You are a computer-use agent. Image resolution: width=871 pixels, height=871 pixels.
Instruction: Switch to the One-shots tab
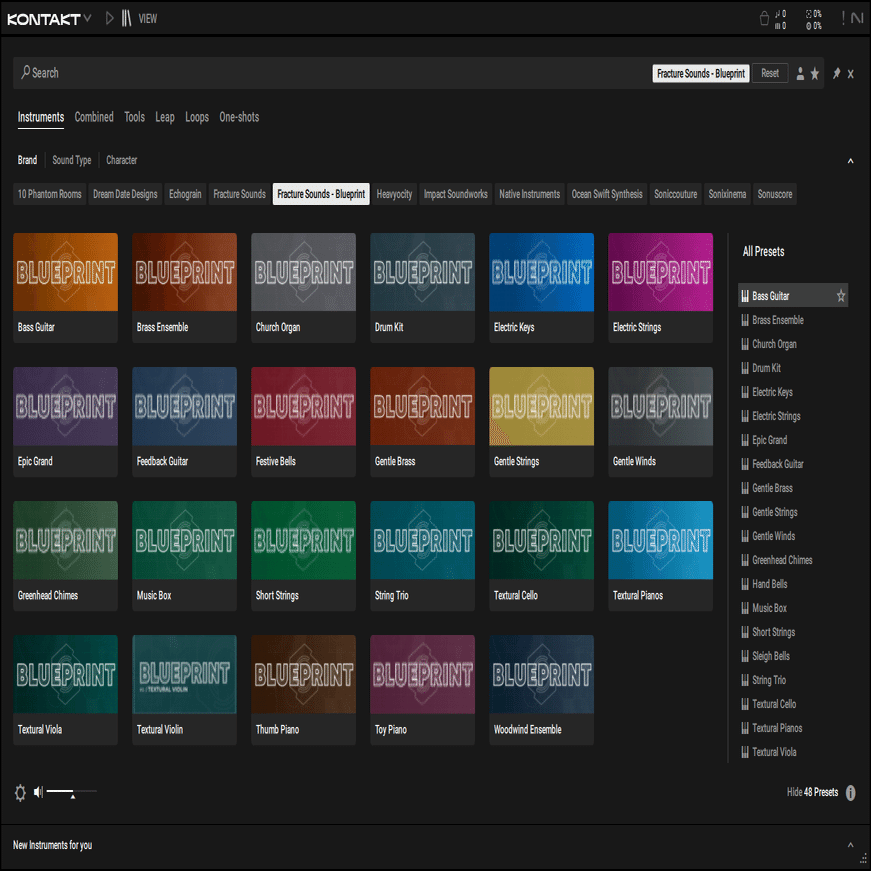(x=239, y=117)
